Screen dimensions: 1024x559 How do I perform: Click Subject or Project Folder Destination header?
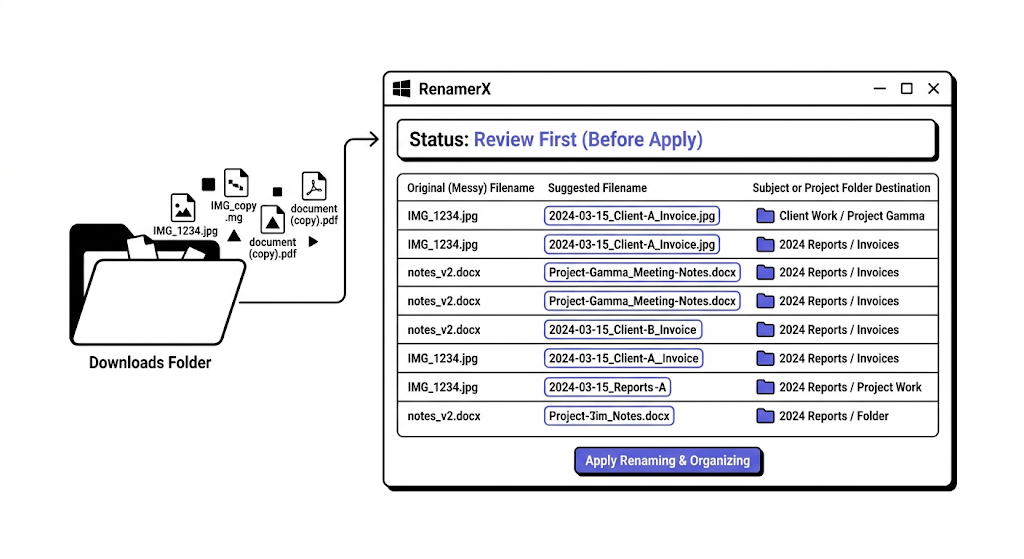click(x=841, y=188)
